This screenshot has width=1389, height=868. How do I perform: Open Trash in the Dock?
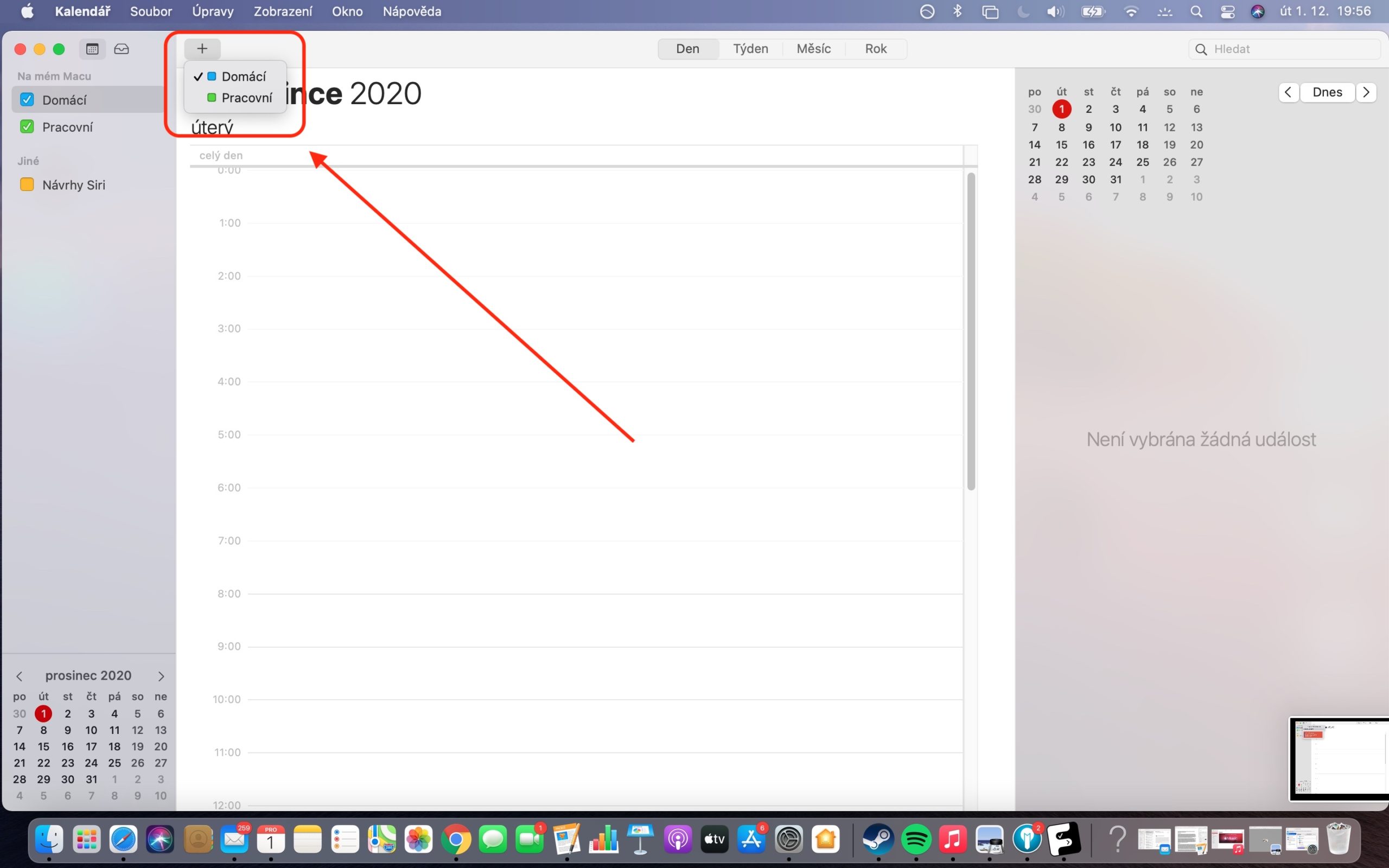click(x=1339, y=840)
